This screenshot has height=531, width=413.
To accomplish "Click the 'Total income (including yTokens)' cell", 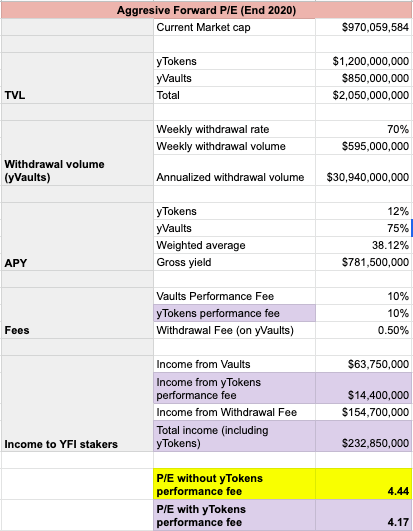I will (234, 437).
